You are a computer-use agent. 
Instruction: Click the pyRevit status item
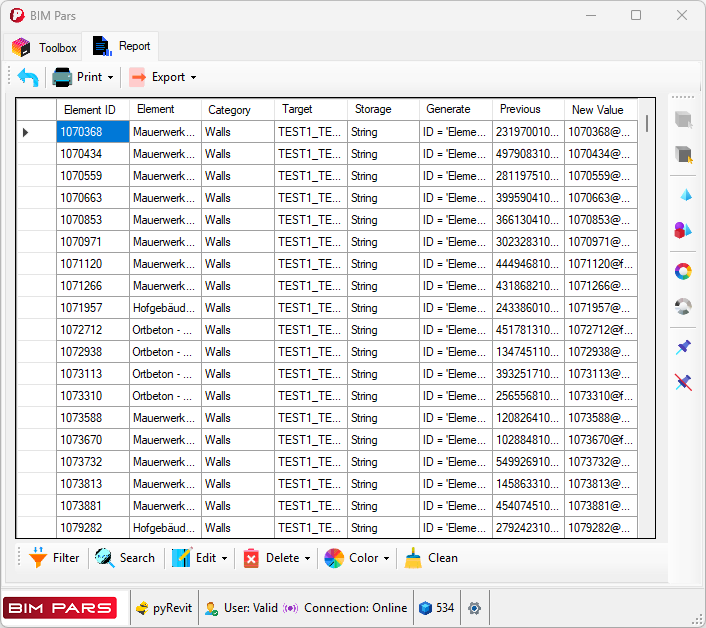(164, 608)
